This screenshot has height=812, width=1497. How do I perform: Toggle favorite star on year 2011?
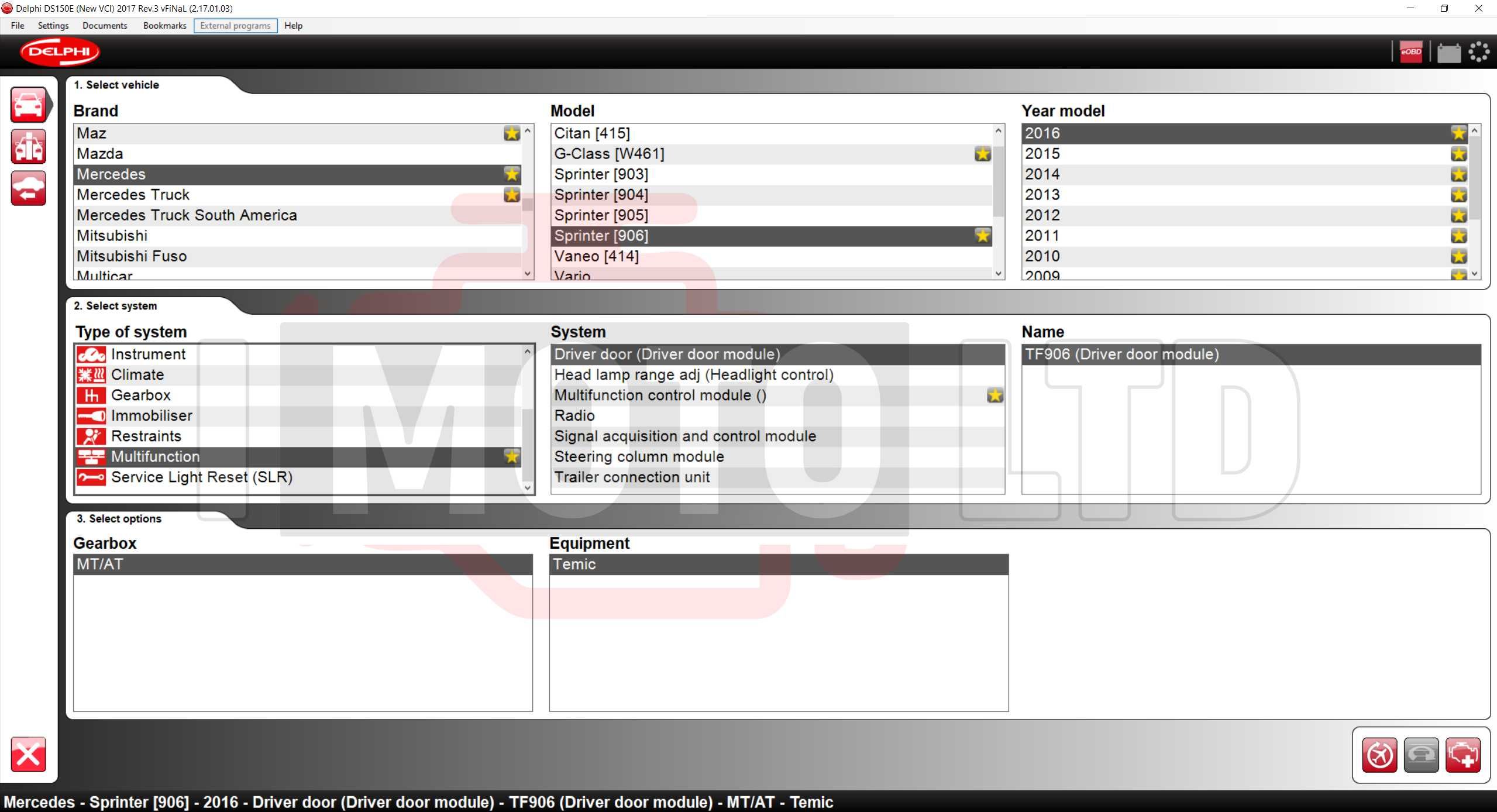(1458, 236)
